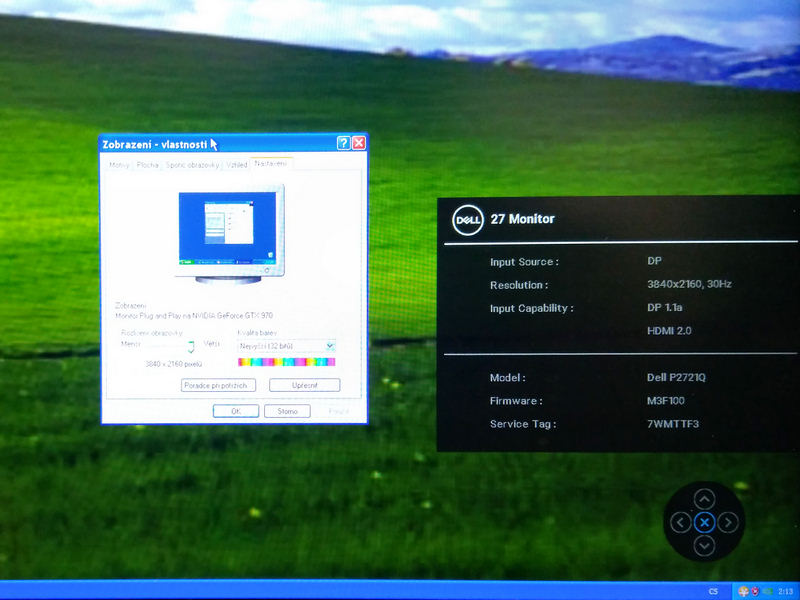Dismiss the Dell OSD with the blue X
The image size is (800, 600).
click(704, 522)
